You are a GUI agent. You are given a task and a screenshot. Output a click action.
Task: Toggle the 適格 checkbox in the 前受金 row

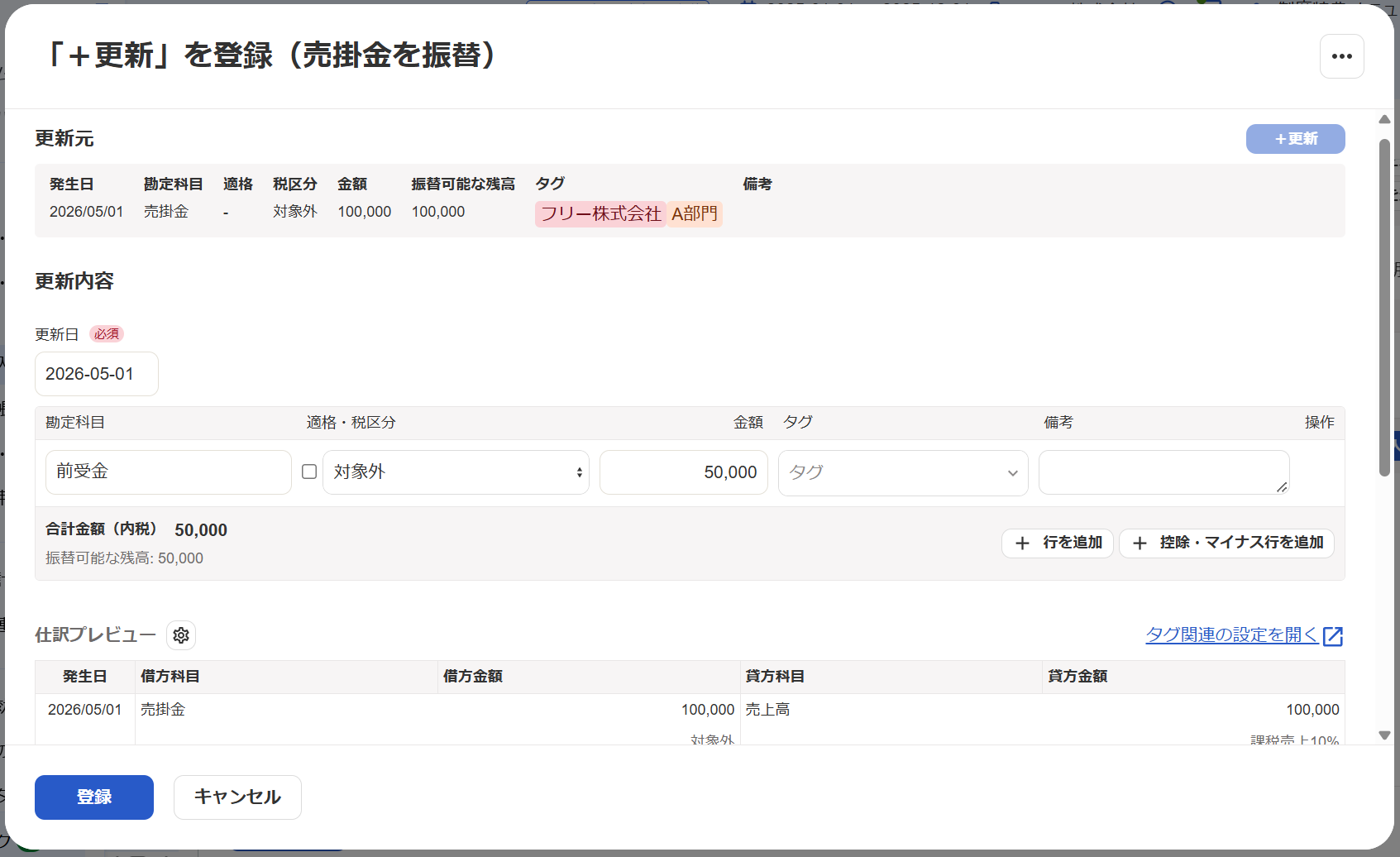point(309,472)
